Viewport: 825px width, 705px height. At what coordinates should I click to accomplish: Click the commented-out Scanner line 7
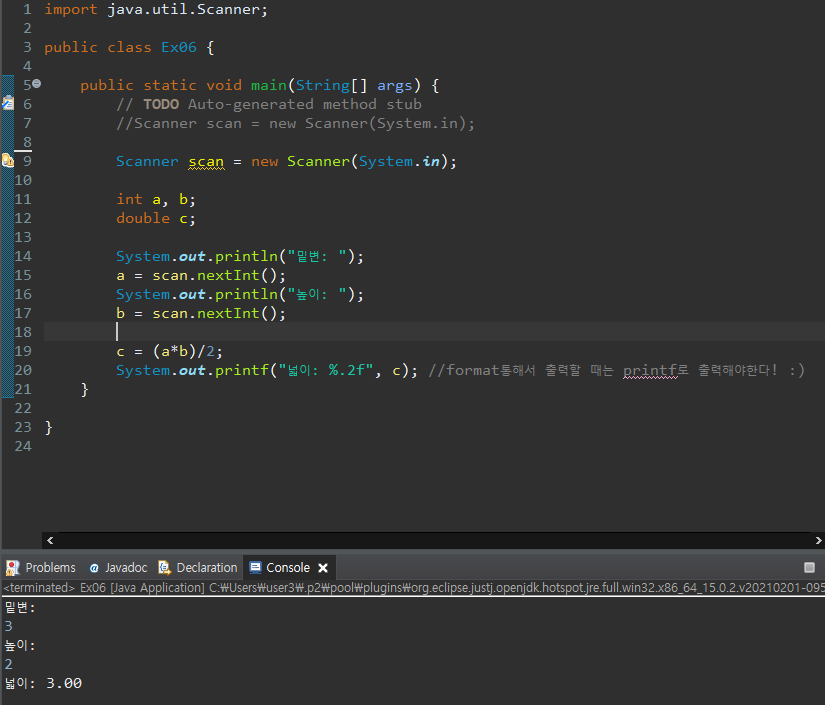point(295,124)
